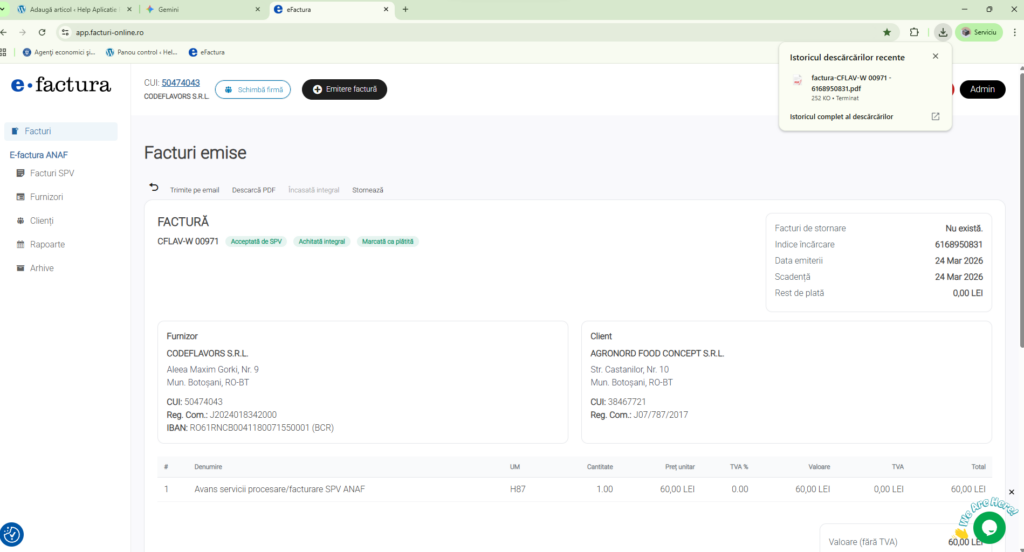
Task: Click Descarcă PDF above the invoice
Action: coord(253,190)
